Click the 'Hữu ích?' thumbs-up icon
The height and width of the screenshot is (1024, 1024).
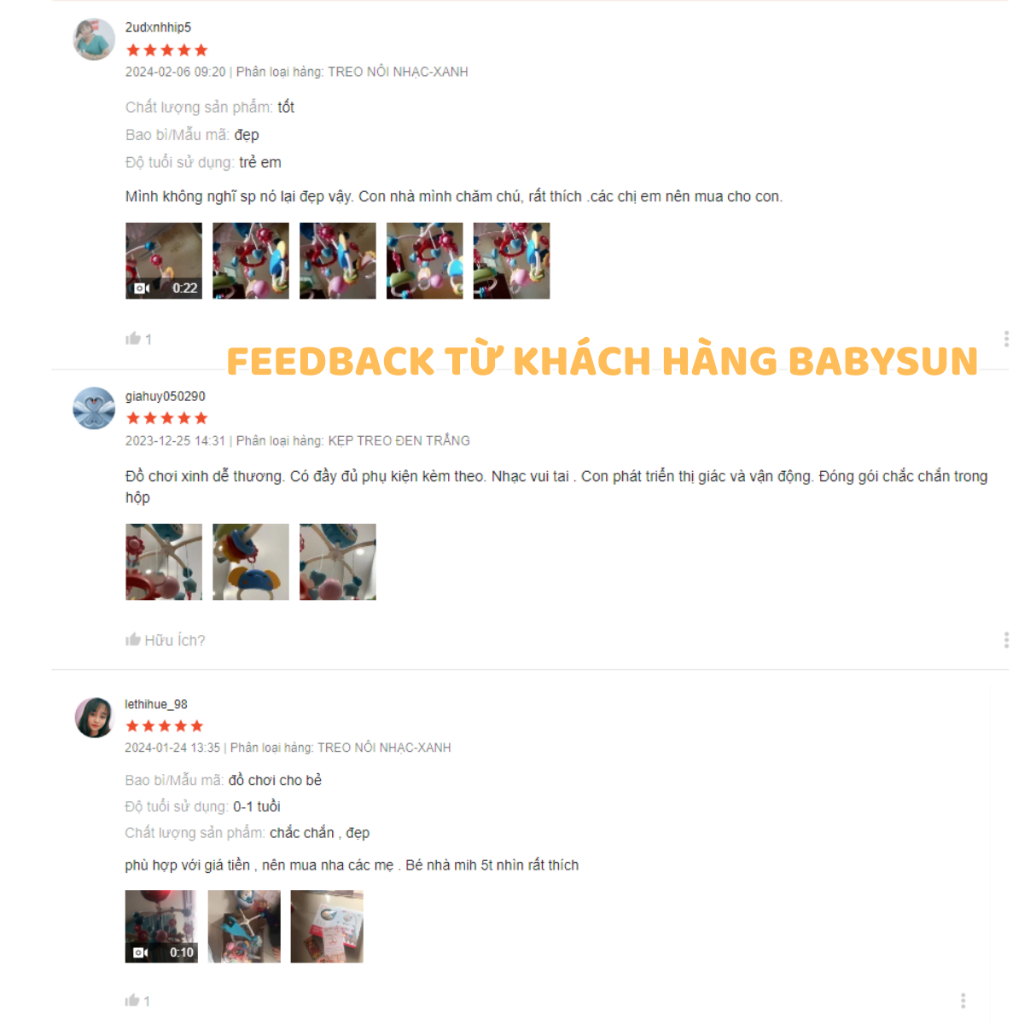coord(133,639)
